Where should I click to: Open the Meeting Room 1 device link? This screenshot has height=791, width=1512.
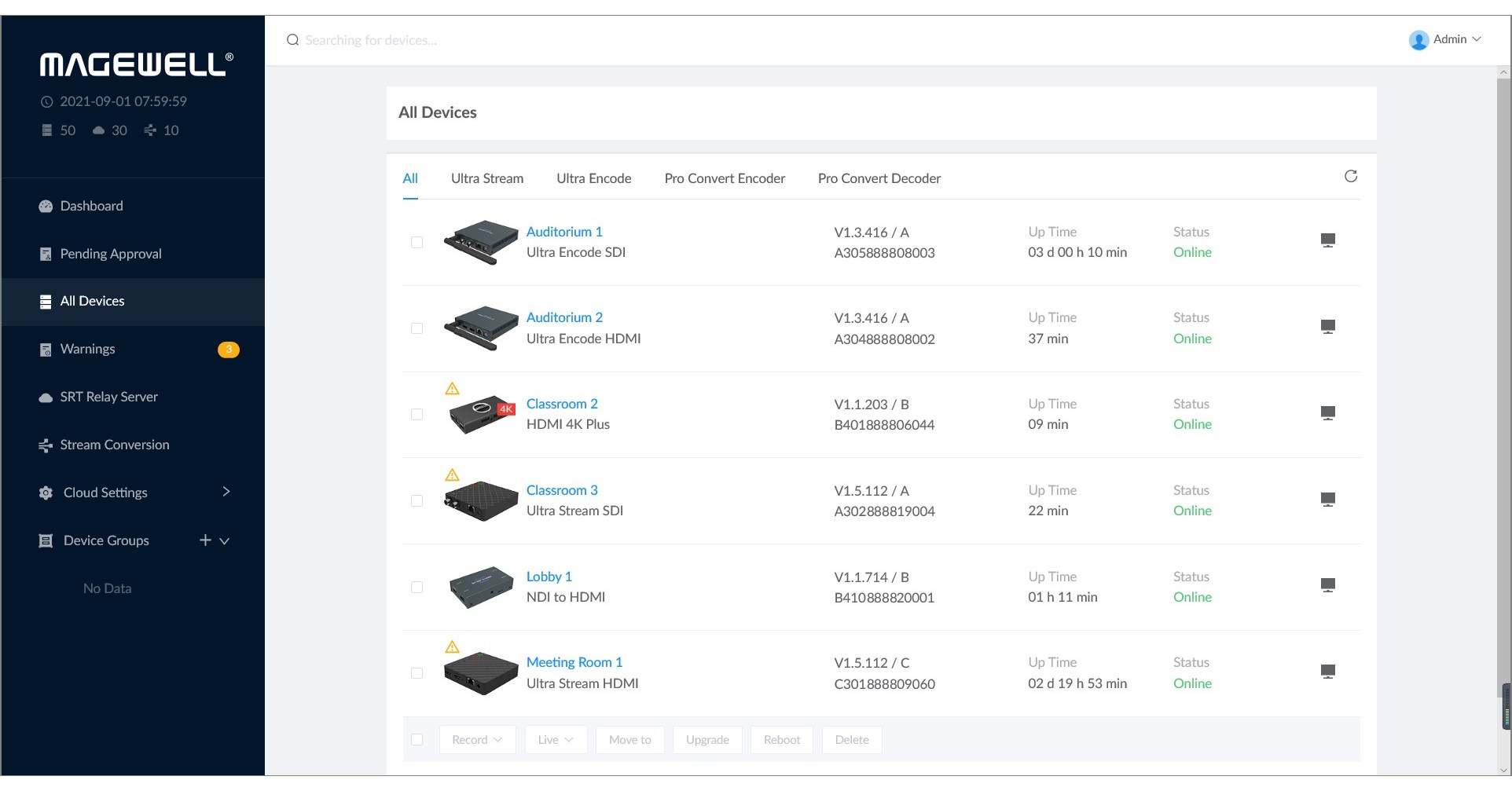coord(574,662)
